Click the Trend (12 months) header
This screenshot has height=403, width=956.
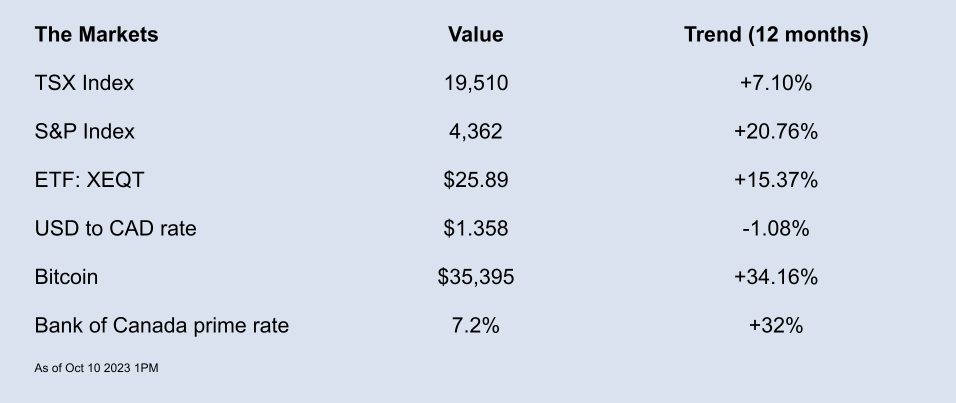coord(776,35)
